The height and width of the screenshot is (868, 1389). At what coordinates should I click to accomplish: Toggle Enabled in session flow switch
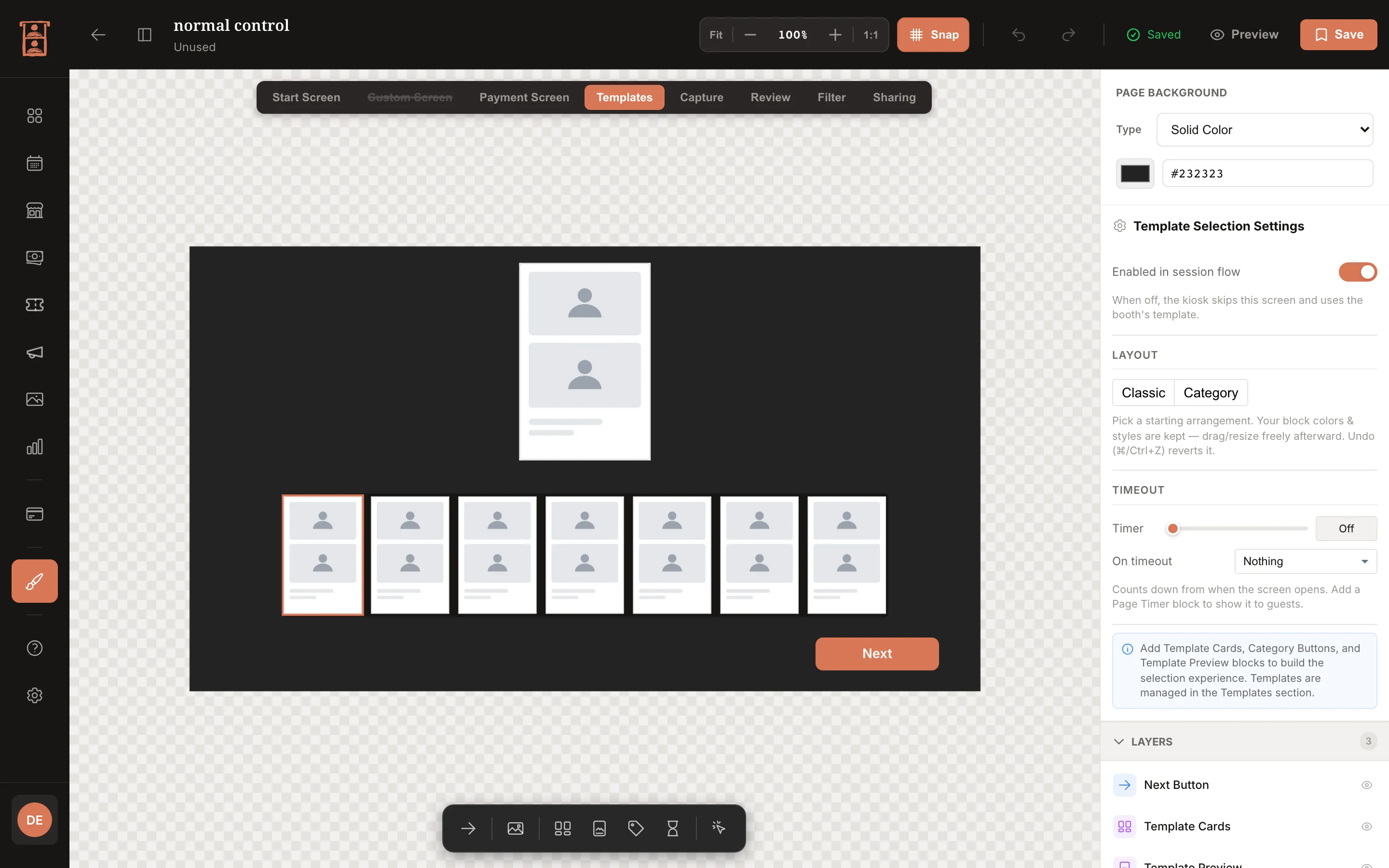point(1358,271)
